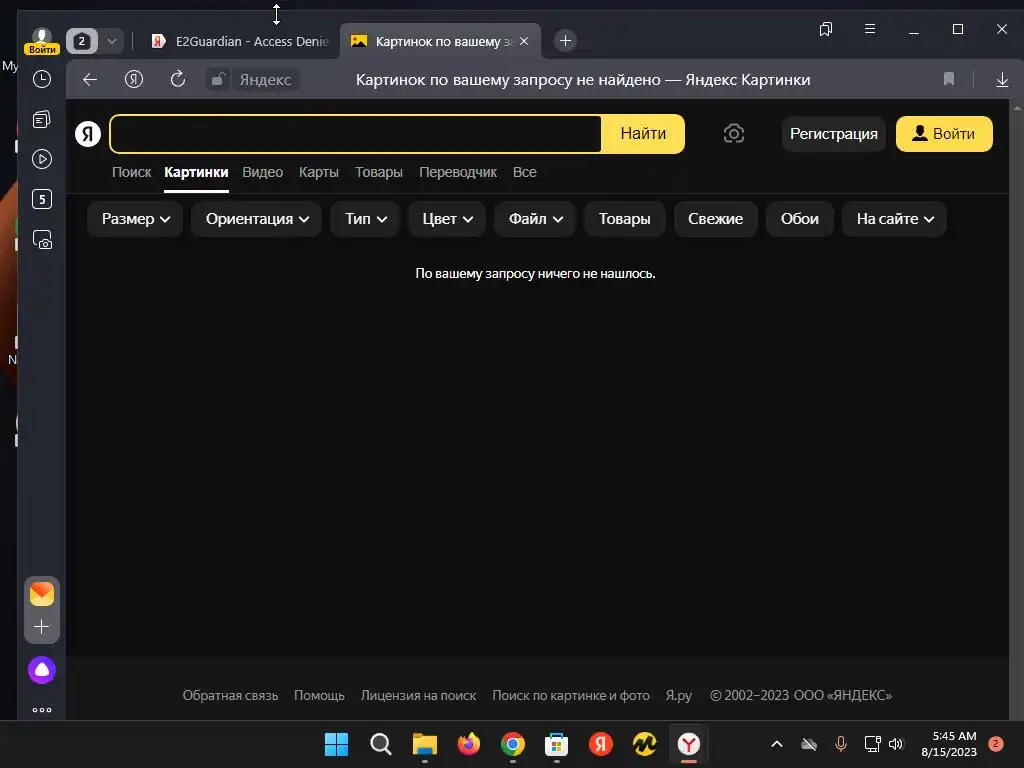The height and width of the screenshot is (768, 1024).
Task: Click the Yandex Я logo on page
Action: [88, 134]
